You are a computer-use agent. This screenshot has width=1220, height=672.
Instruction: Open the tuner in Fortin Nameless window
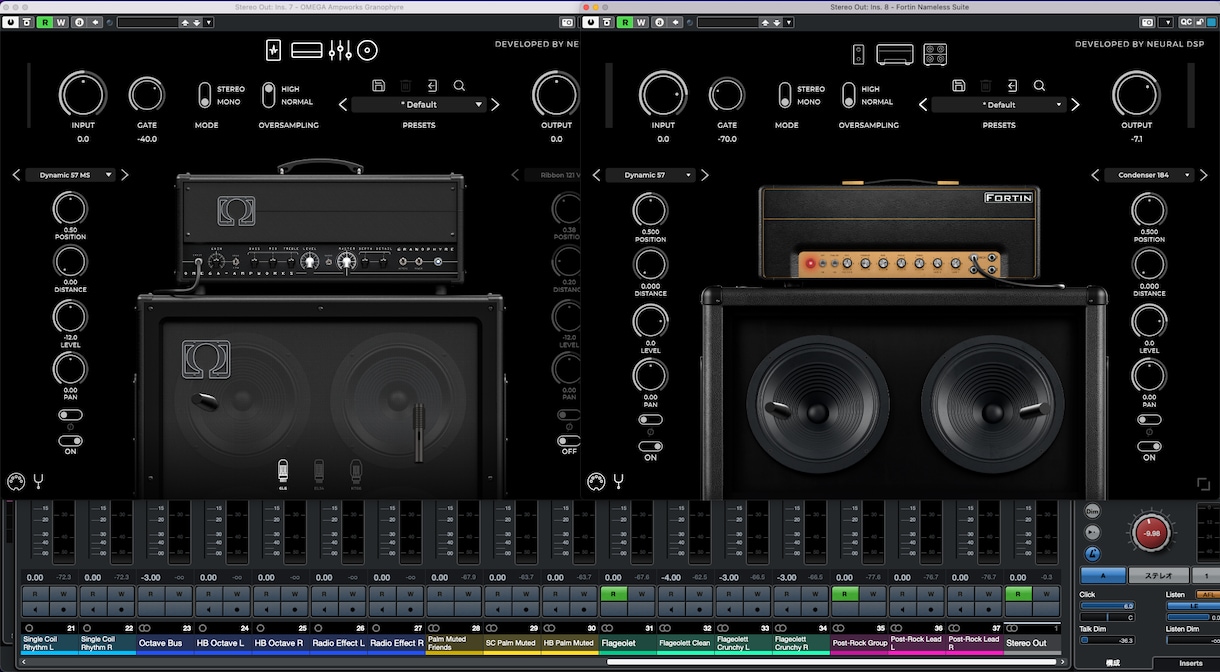tap(619, 482)
